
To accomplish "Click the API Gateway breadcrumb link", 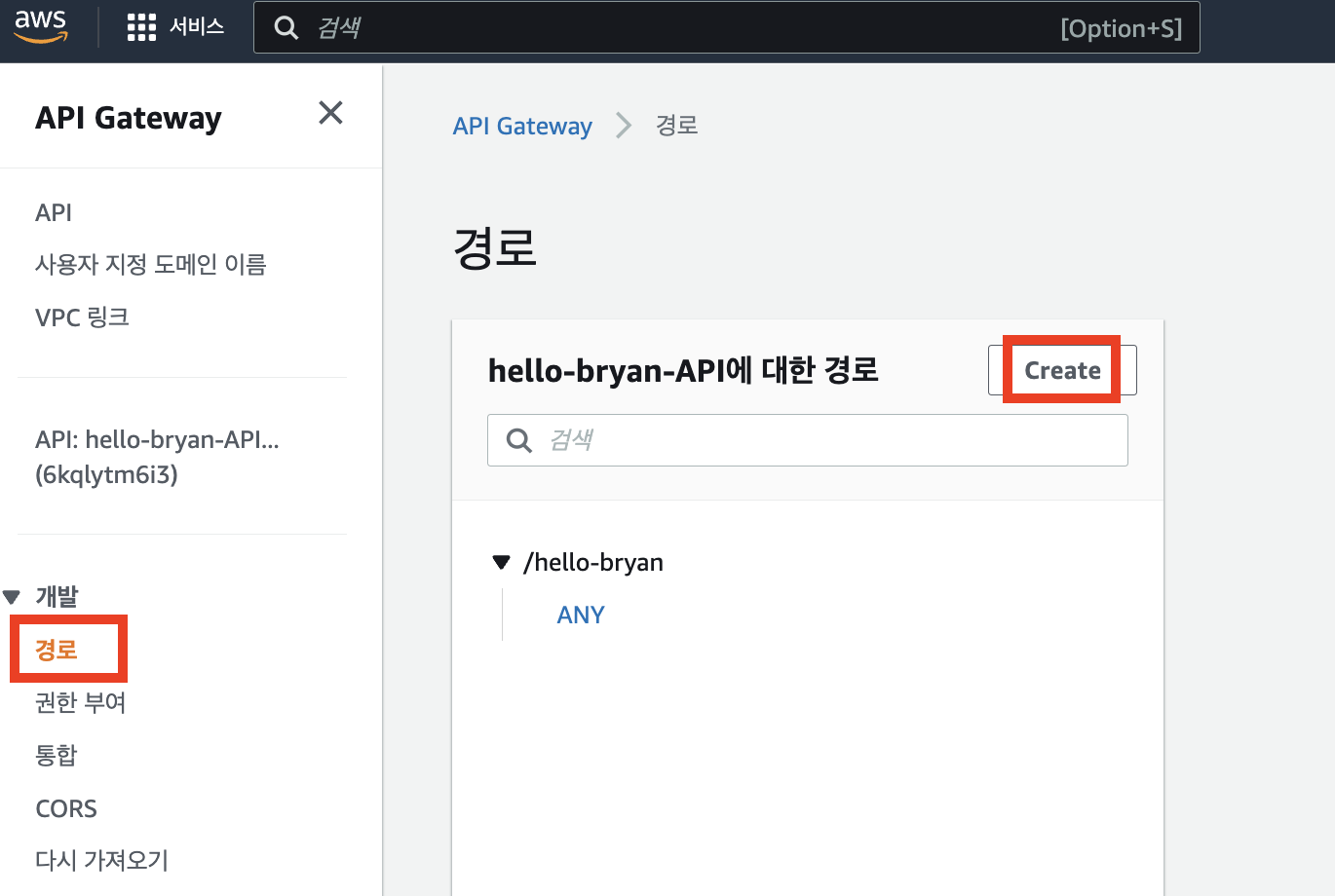I will (522, 126).
